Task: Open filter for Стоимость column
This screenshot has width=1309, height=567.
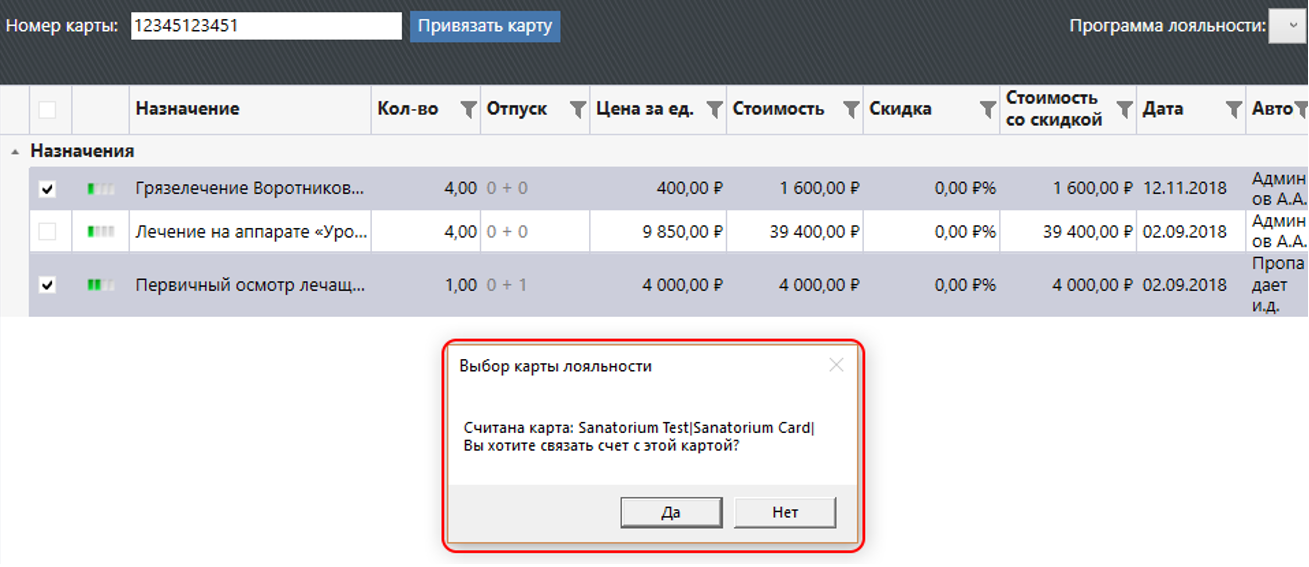Action: click(x=850, y=110)
